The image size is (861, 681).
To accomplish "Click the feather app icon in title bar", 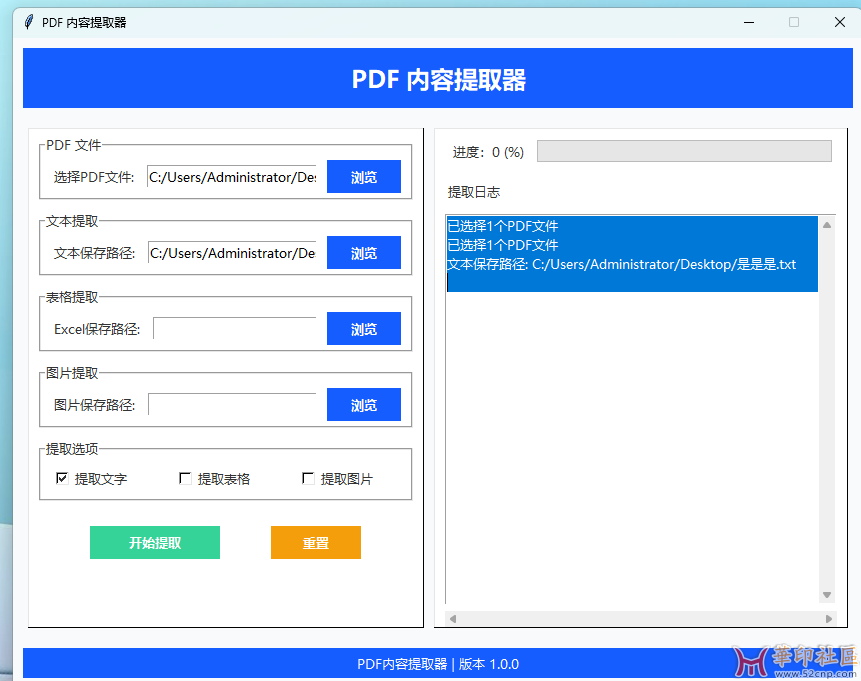I will [28, 22].
